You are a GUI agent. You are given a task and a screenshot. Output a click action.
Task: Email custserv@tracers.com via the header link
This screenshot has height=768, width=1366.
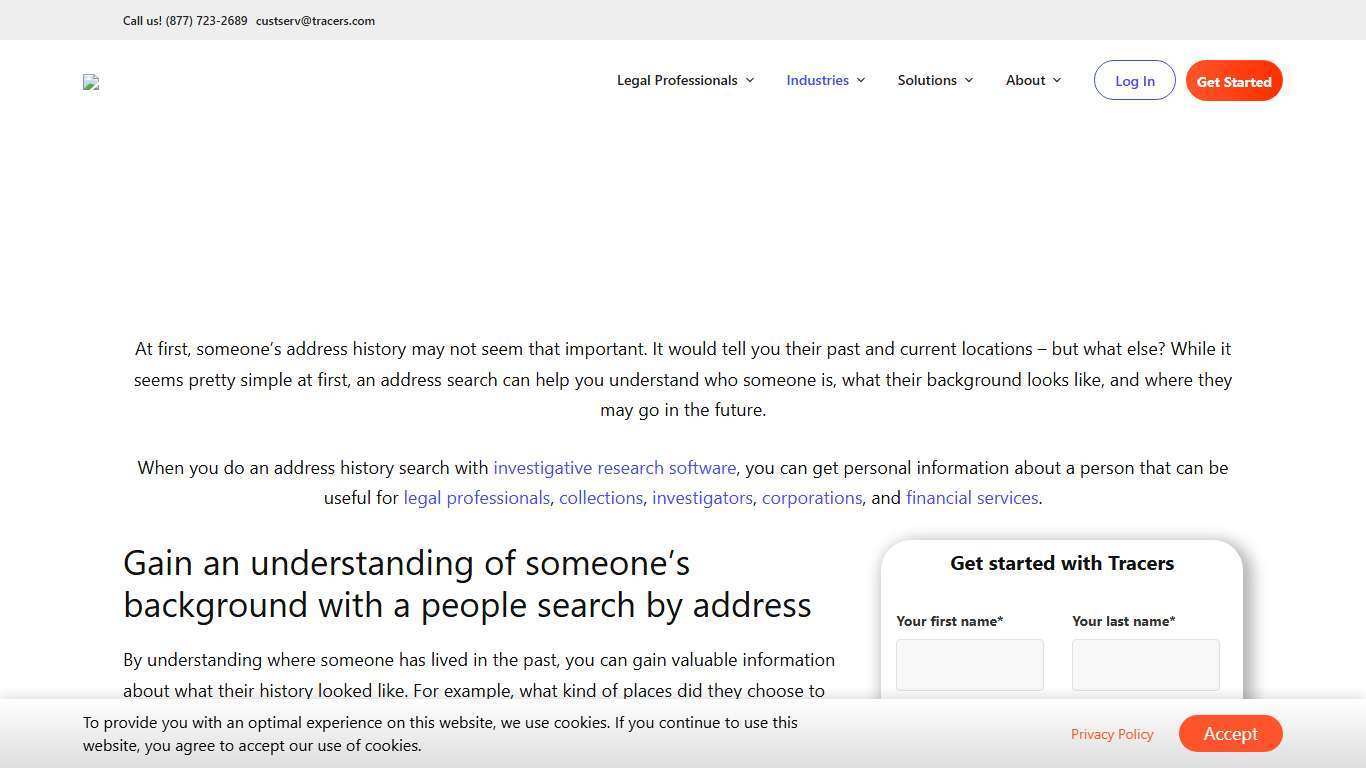click(315, 20)
